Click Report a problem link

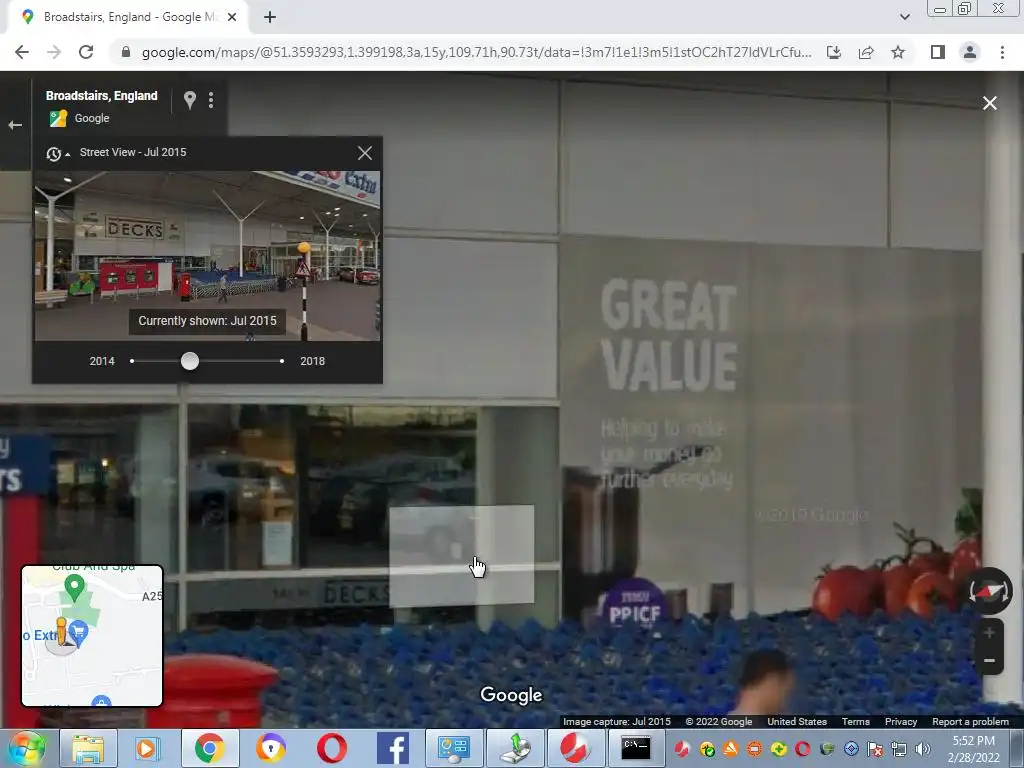tap(970, 722)
